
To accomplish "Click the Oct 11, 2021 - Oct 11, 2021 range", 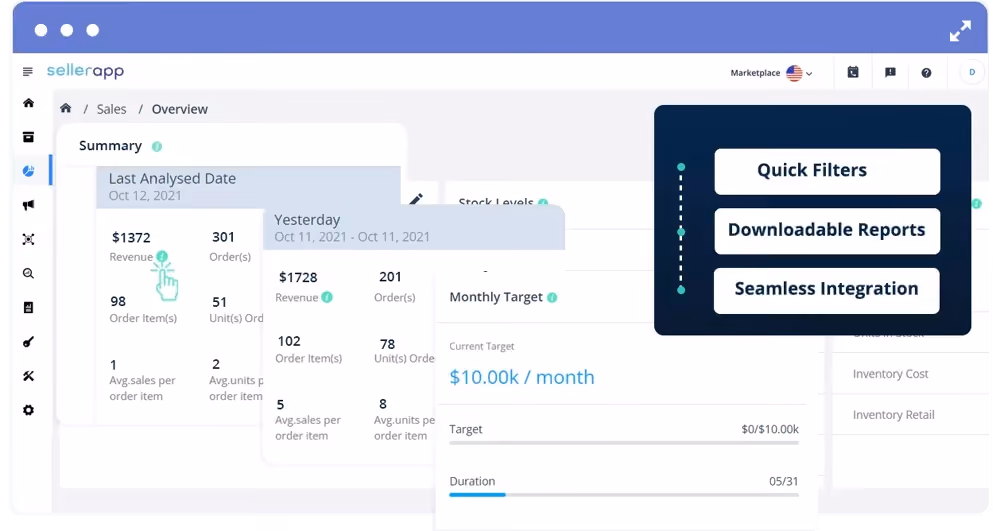I will [x=352, y=237].
